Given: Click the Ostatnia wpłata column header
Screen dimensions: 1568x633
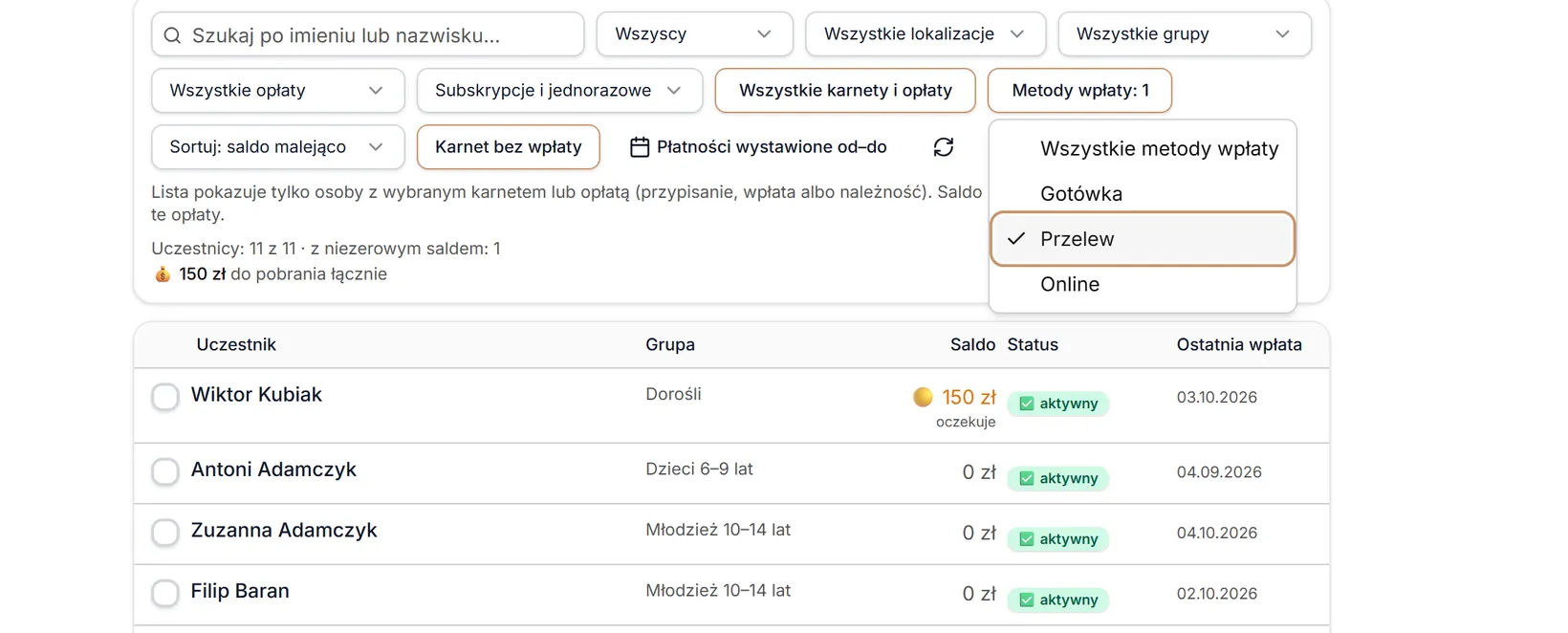Looking at the screenshot, I should 1239,345.
